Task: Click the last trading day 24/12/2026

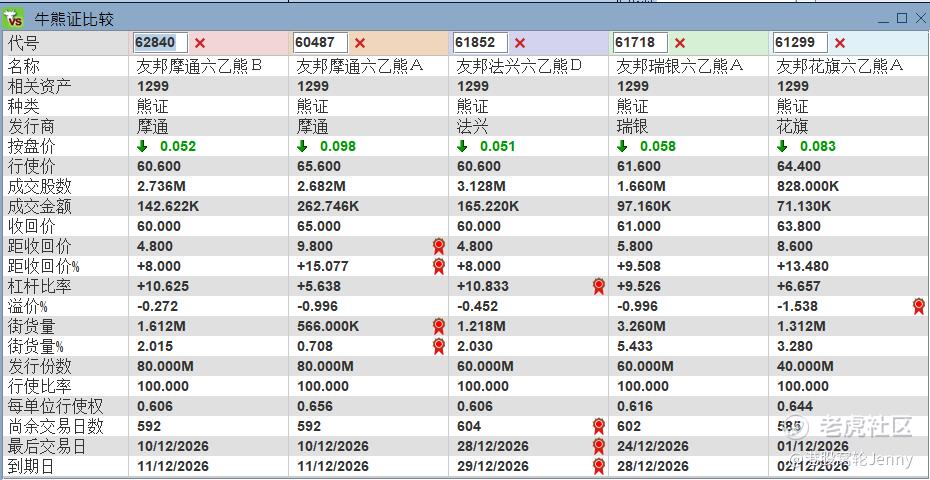Action: [652, 446]
